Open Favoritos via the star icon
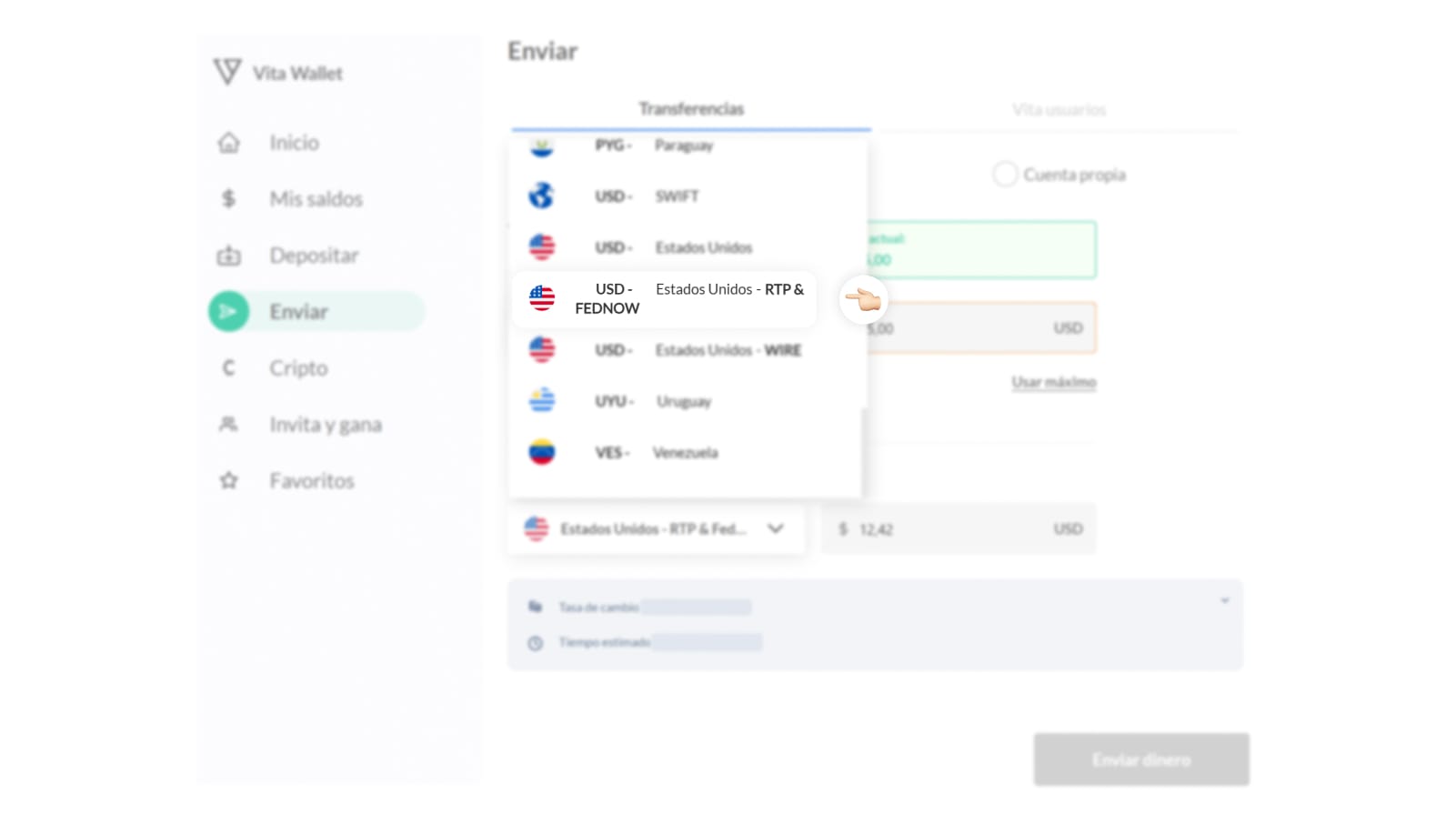This screenshot has width=1456, height=824. 228,480
